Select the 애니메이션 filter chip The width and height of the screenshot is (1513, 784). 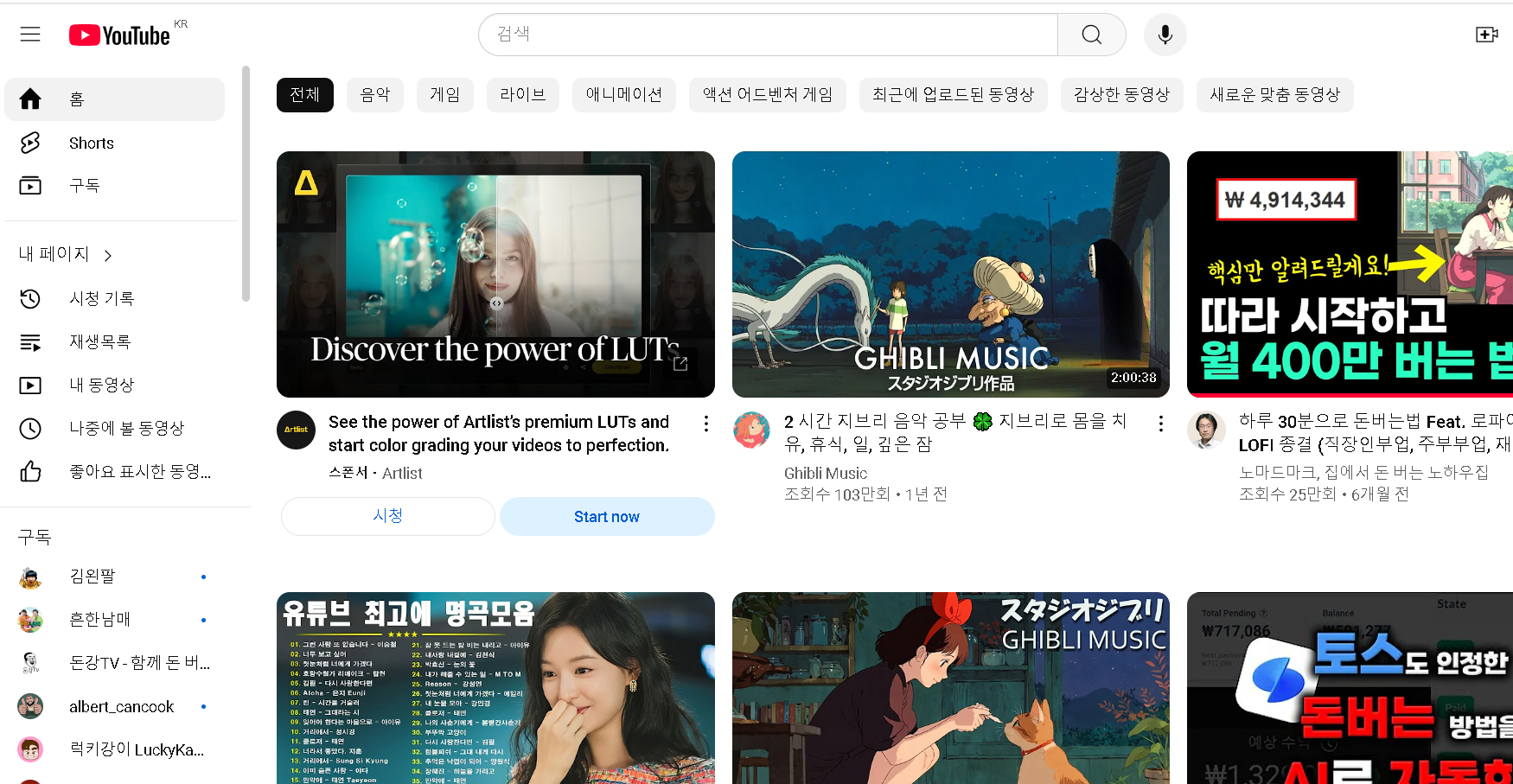624,94
